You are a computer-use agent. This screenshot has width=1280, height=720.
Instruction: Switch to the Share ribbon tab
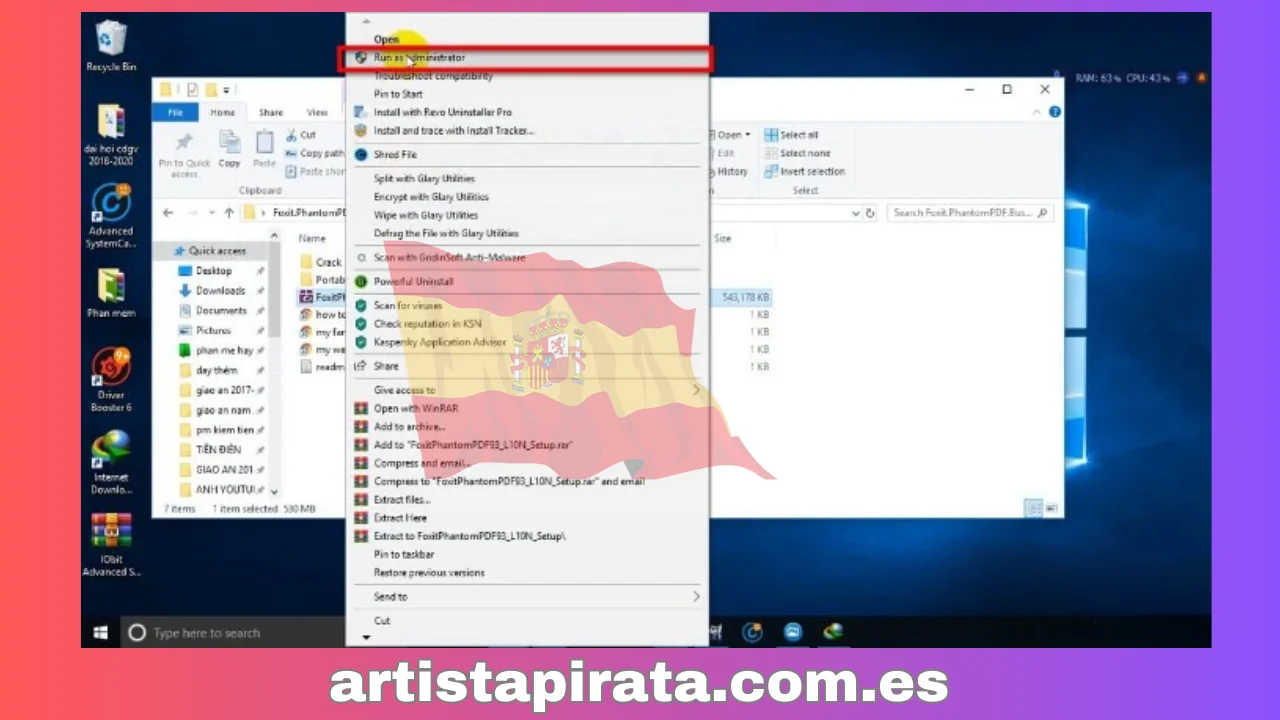[x=270, y=113]
